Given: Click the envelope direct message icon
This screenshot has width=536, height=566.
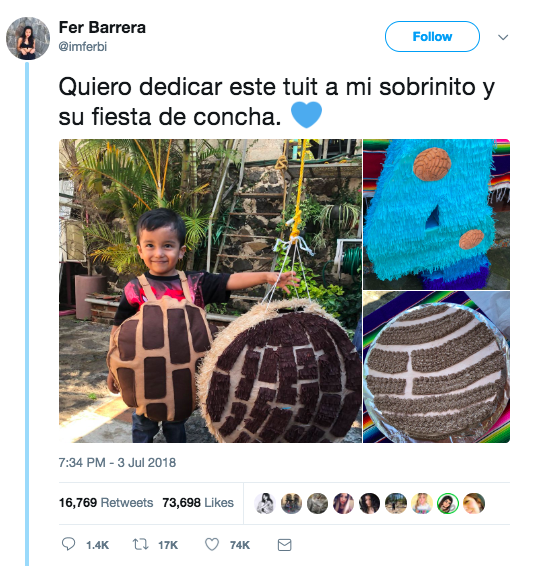Looking at the screenshot, I should click(x=284, y=545).
